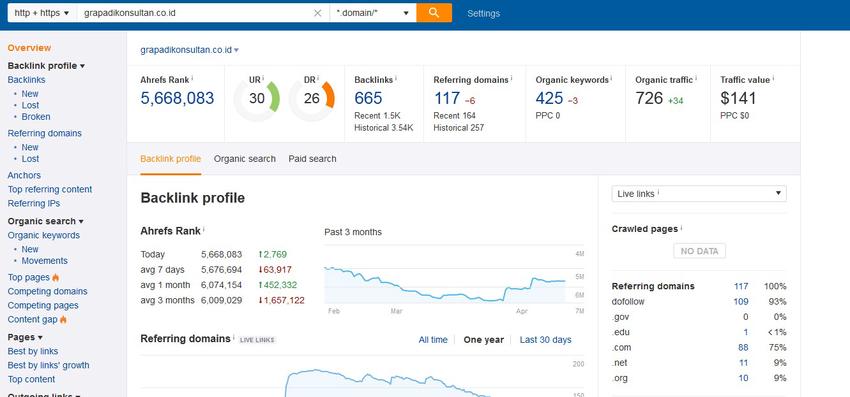Click the orange search magnifier button
The height and width of the screenshot is (397, 850).
[434, 13]
